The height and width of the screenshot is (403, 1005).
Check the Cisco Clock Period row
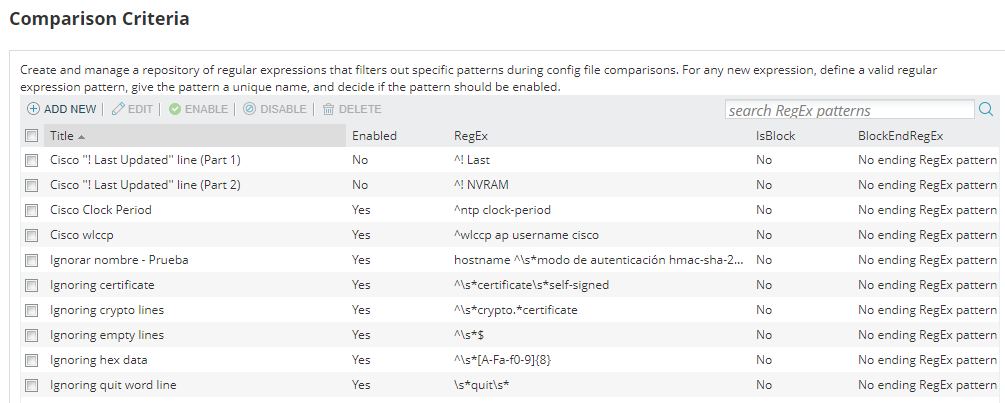tap(32, 210)
